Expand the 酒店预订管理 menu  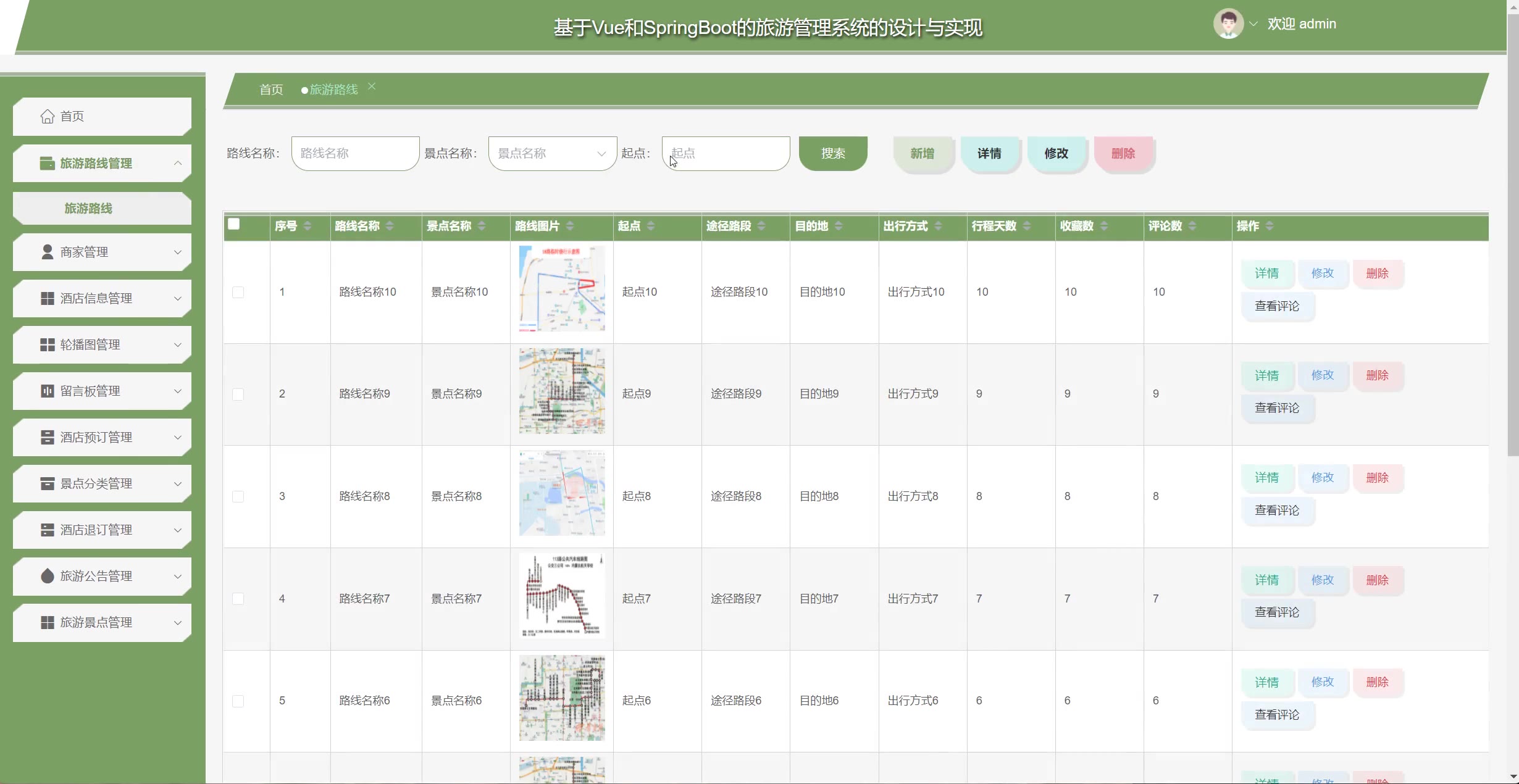click(102, 437)
